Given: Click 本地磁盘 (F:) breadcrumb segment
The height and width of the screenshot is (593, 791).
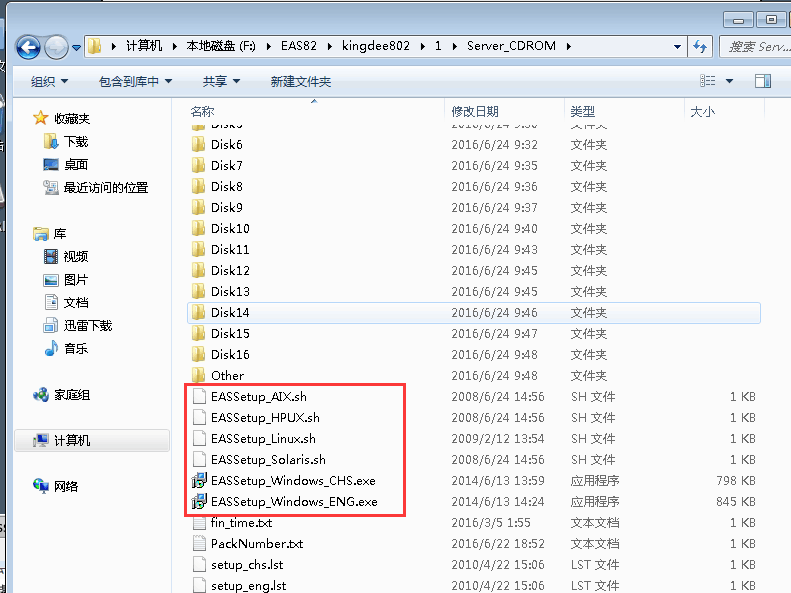Looking at the screenshot, I should [x=221, y=46].
